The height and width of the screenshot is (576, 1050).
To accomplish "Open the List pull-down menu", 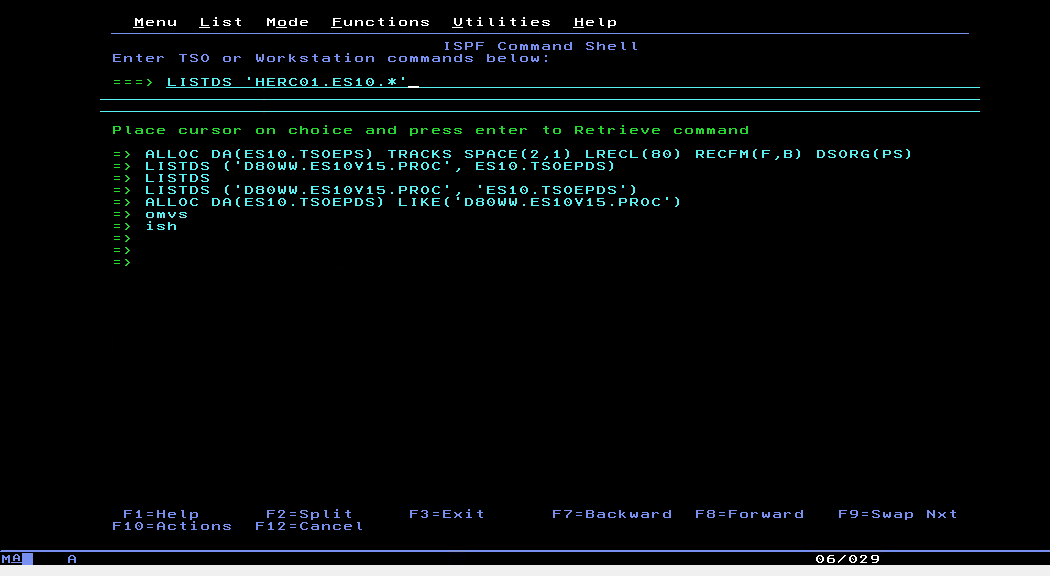I will click(221, 22).
